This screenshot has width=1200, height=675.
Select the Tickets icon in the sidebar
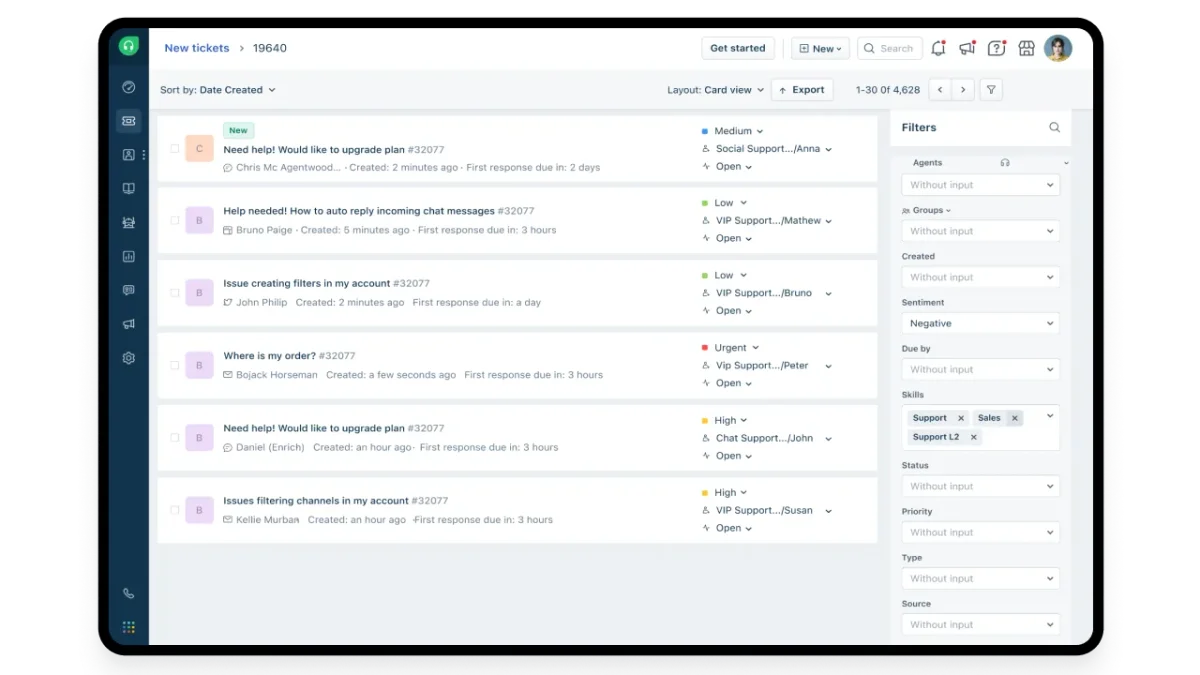pyautogui.click(x=128, y=120)
